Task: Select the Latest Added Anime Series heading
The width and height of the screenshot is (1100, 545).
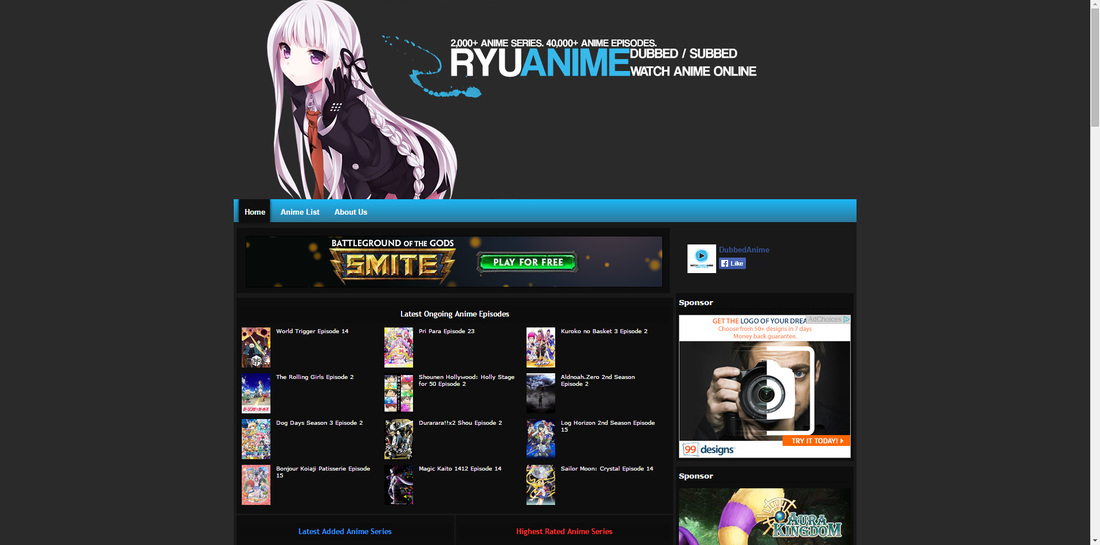Action: (345, 532)
